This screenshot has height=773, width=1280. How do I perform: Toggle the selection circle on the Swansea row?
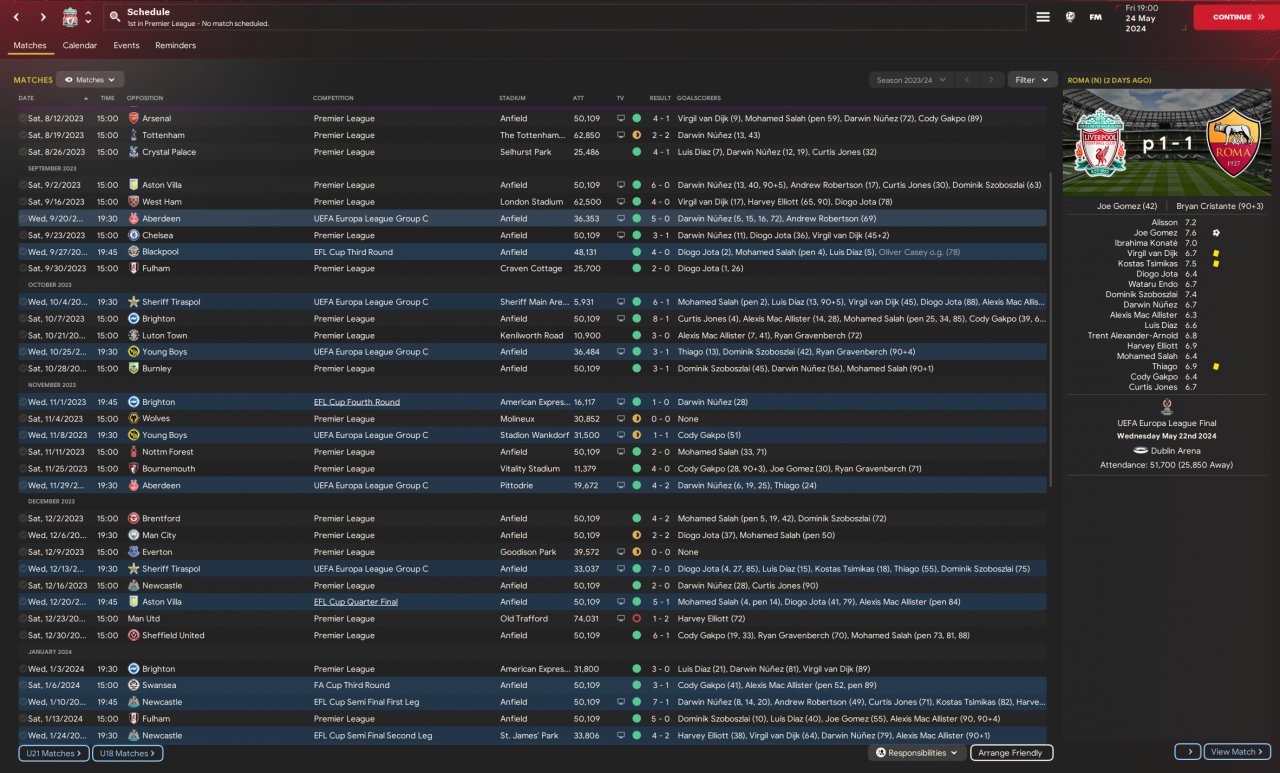[23, 685]
